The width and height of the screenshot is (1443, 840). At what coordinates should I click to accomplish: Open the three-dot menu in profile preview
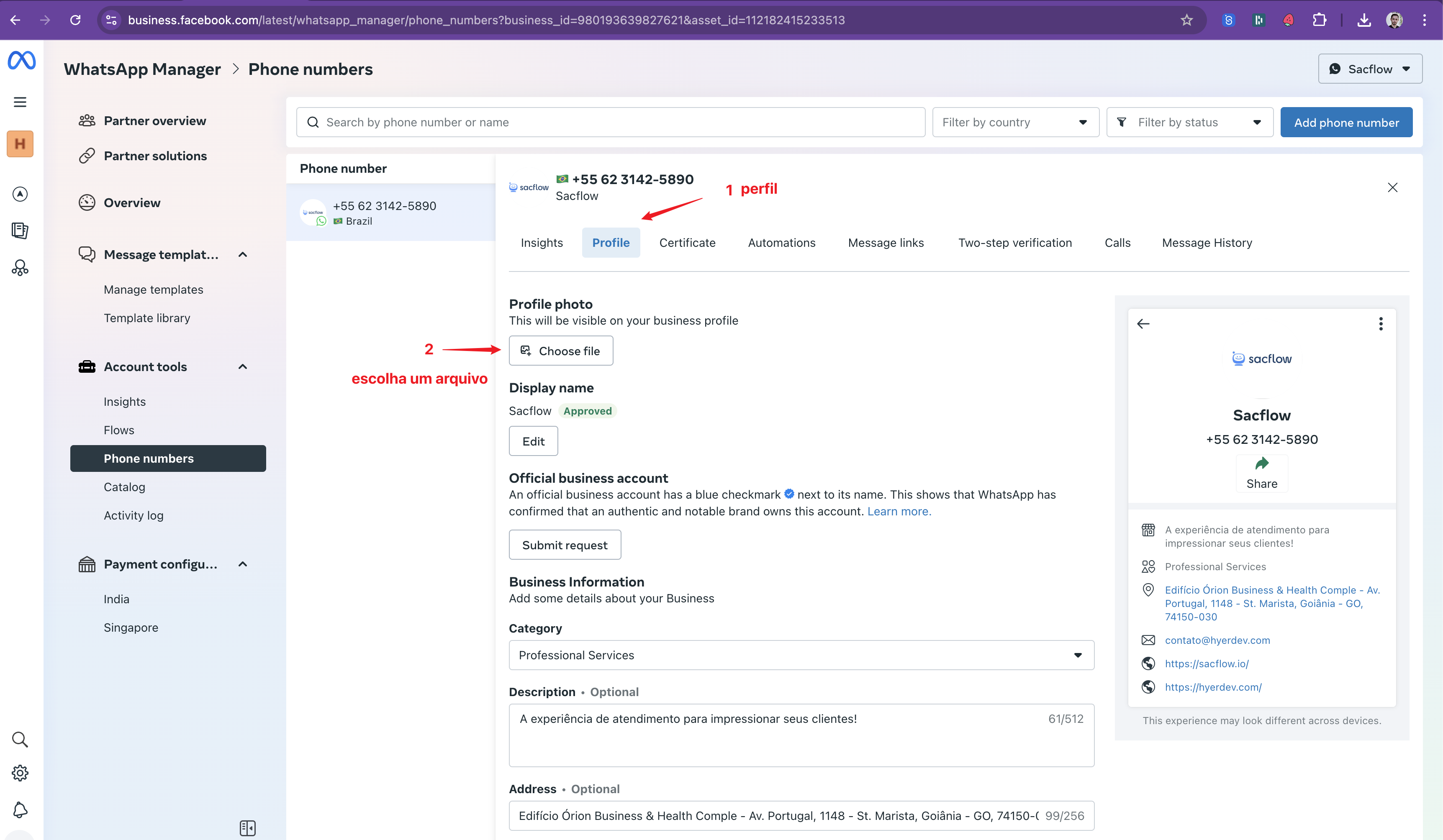(x=1381, y=324)
